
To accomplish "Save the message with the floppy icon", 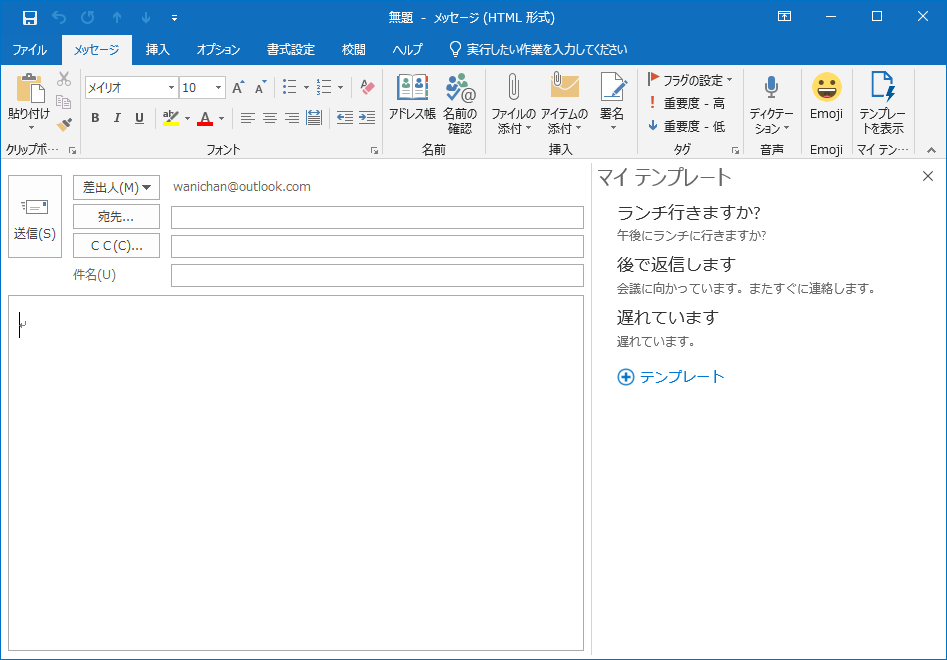I will coord(30,18).
